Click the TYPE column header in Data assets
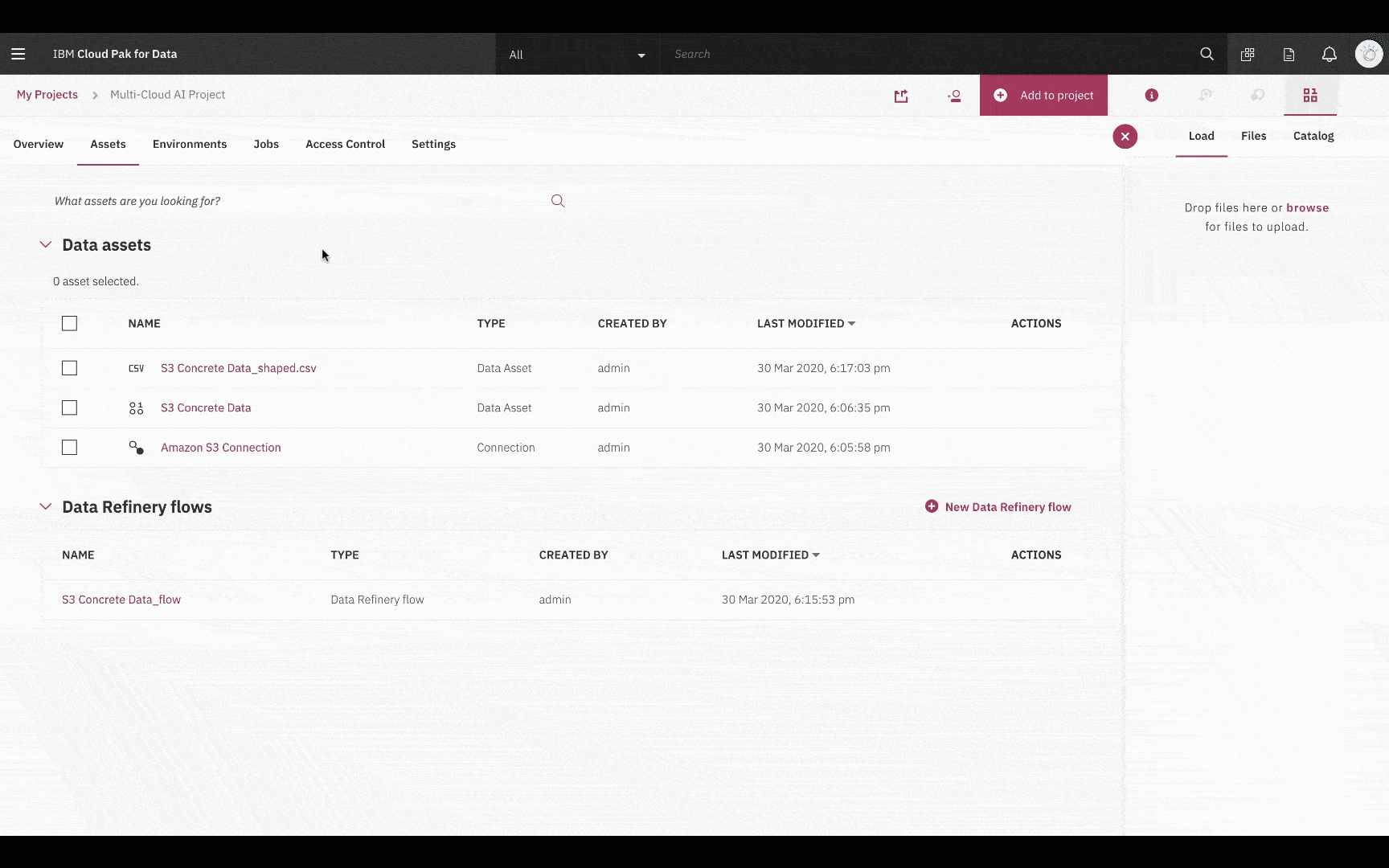This screenshot has height=868, width=1389. point(491,323)
